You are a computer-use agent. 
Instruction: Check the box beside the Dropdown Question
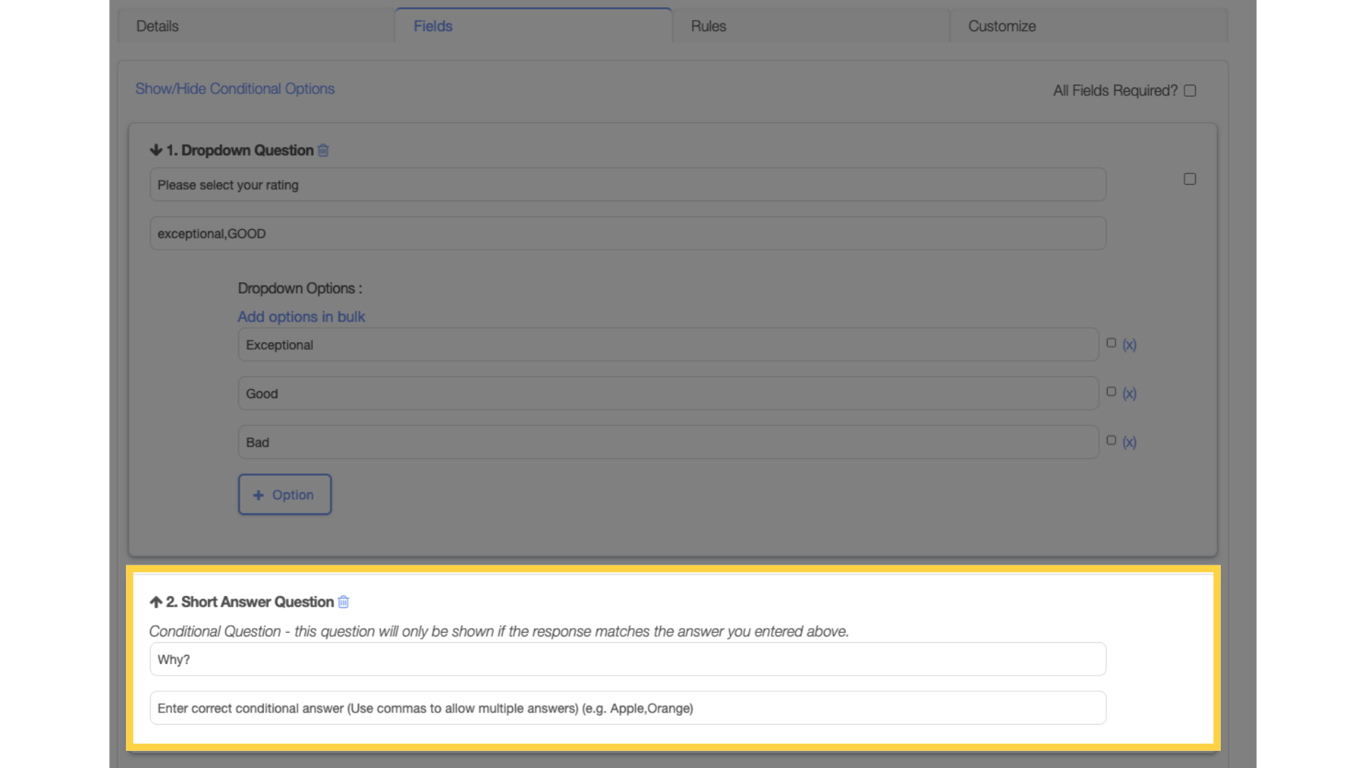tap(1189, 178)
